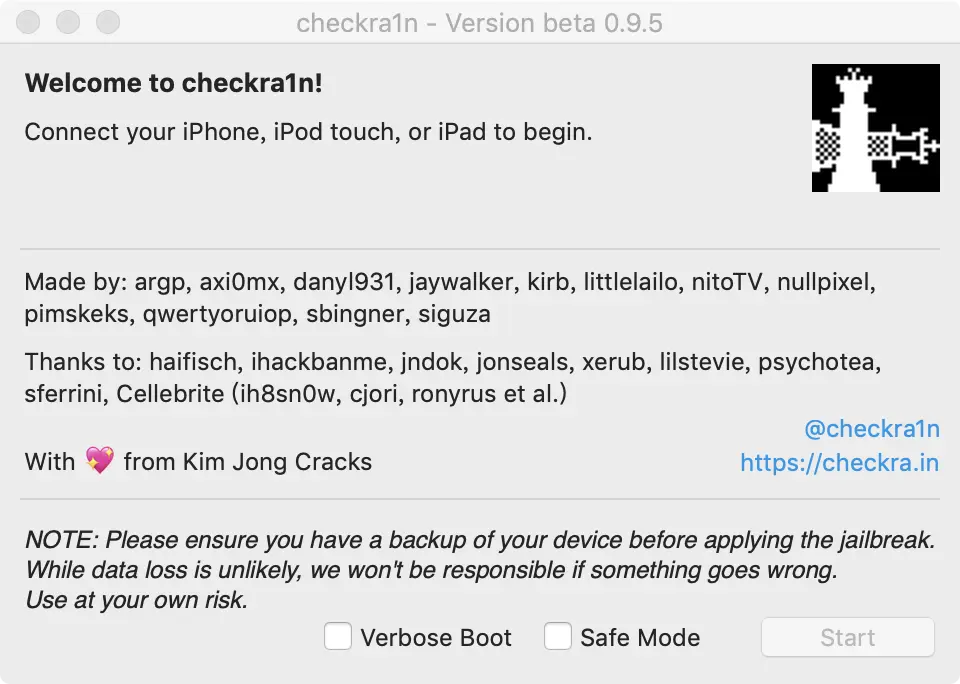Screen dimensions: 960x684
Task: Click the "Welcome to checkra1n!" heading
Action: coord(173,83)
